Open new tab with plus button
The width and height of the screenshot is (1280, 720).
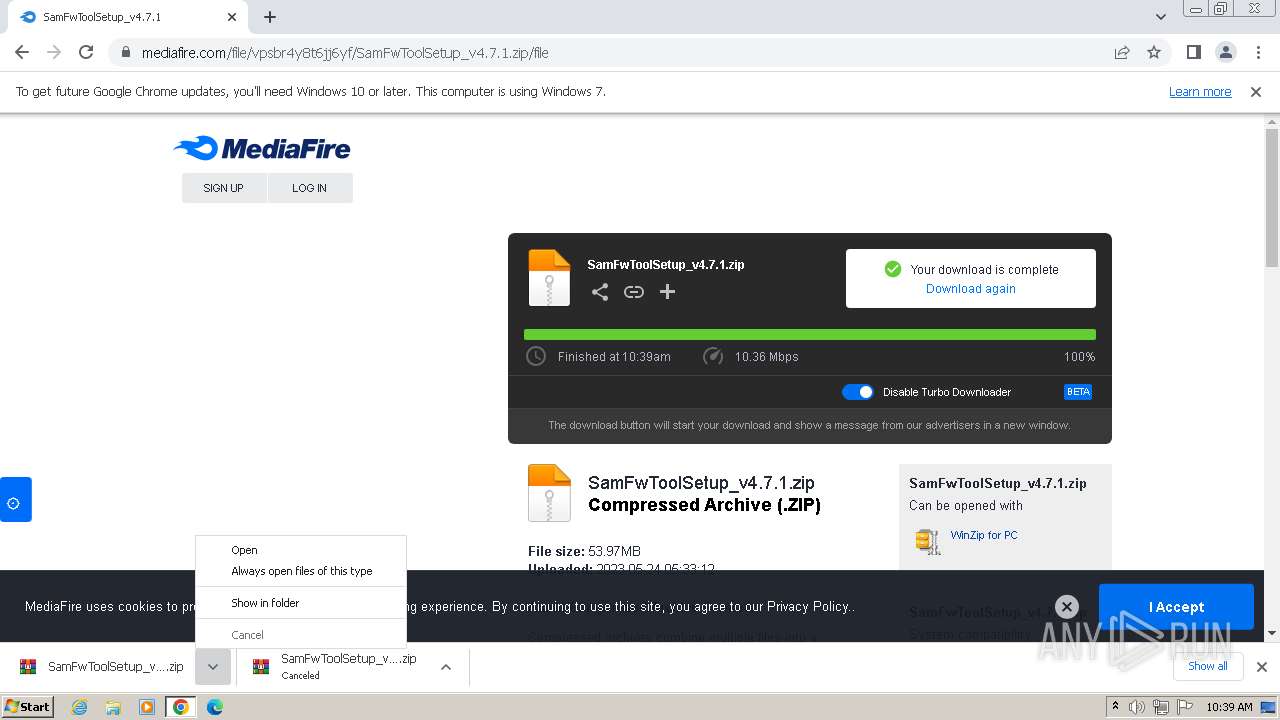pos(270,17)
